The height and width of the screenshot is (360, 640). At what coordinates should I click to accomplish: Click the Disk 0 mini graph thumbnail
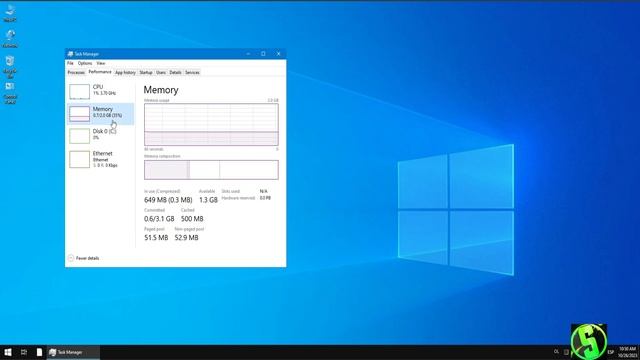pos(79,136)
